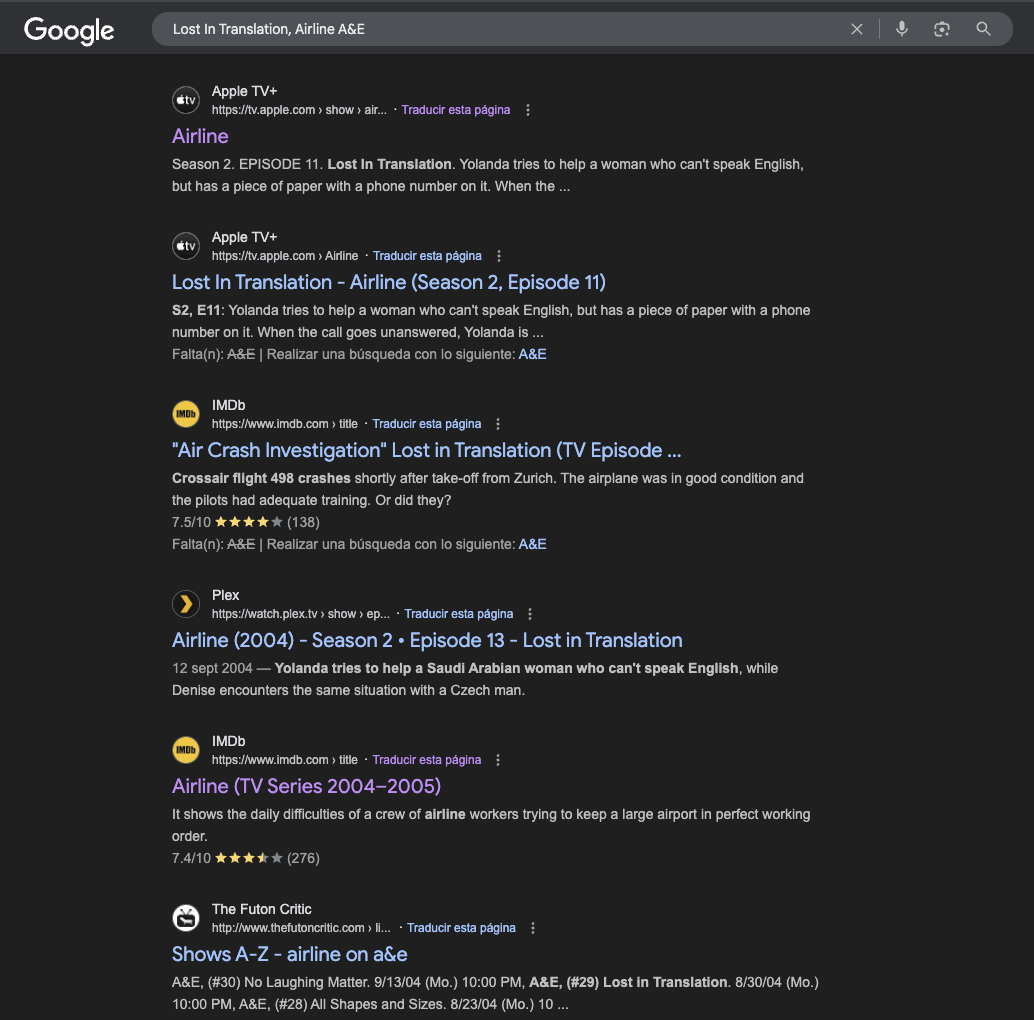Click The Futon Critic site icon
The height and width of the screenshot is (1020, 1034).
pos(186,918)
